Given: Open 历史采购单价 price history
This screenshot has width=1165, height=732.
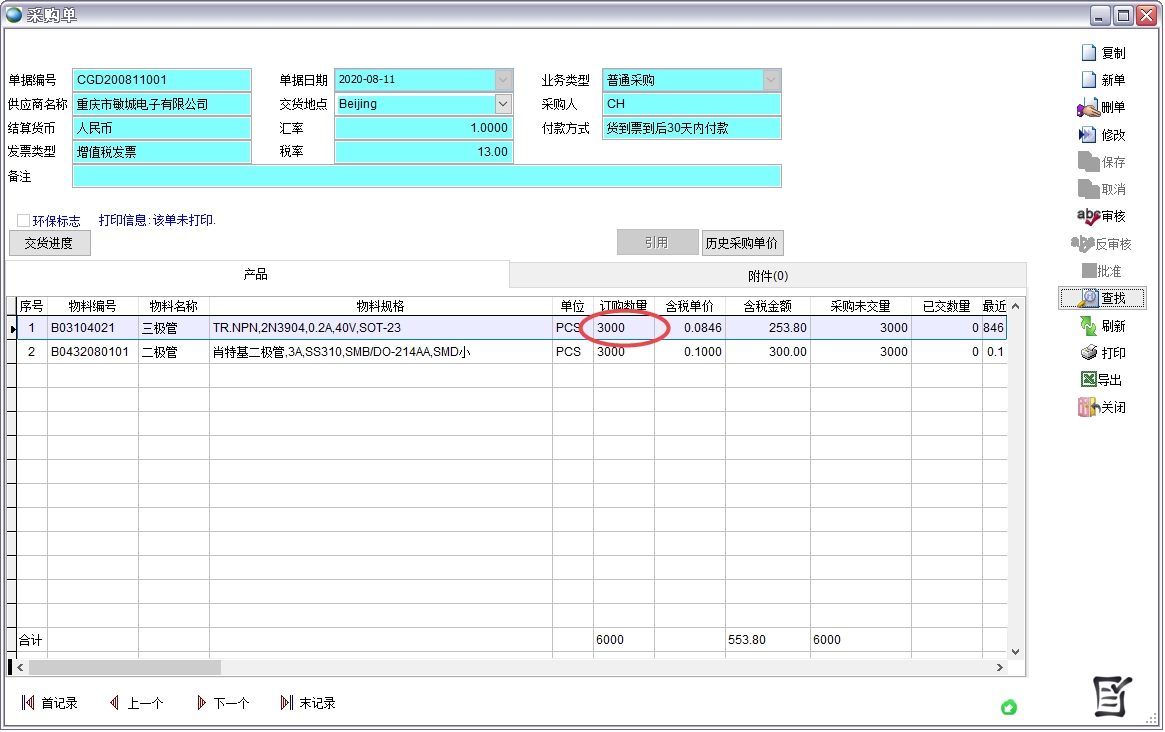Looking at the screenshot, I should 742,243.
